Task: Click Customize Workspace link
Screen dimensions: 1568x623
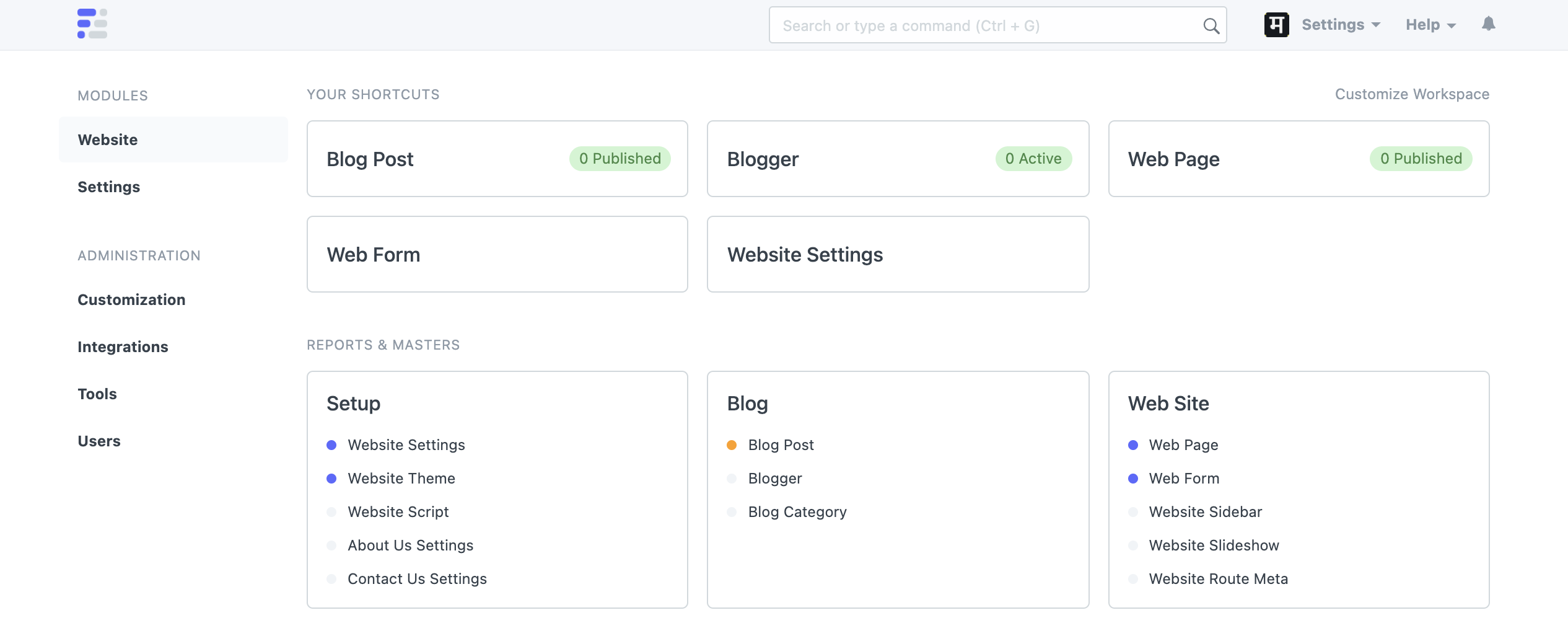Action: pos(1411,94)
